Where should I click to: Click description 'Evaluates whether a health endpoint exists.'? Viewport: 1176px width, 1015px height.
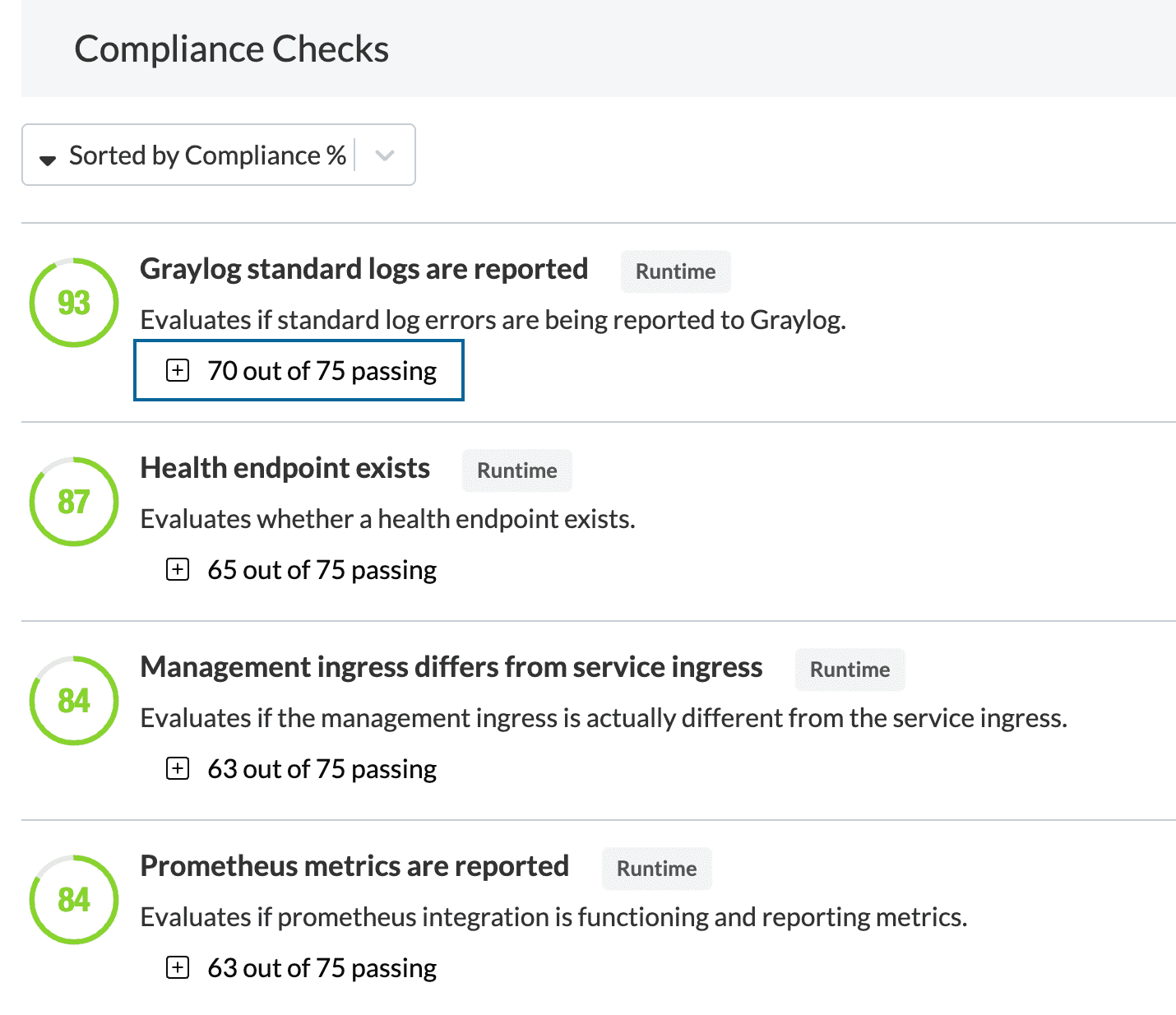coord(387,519)
